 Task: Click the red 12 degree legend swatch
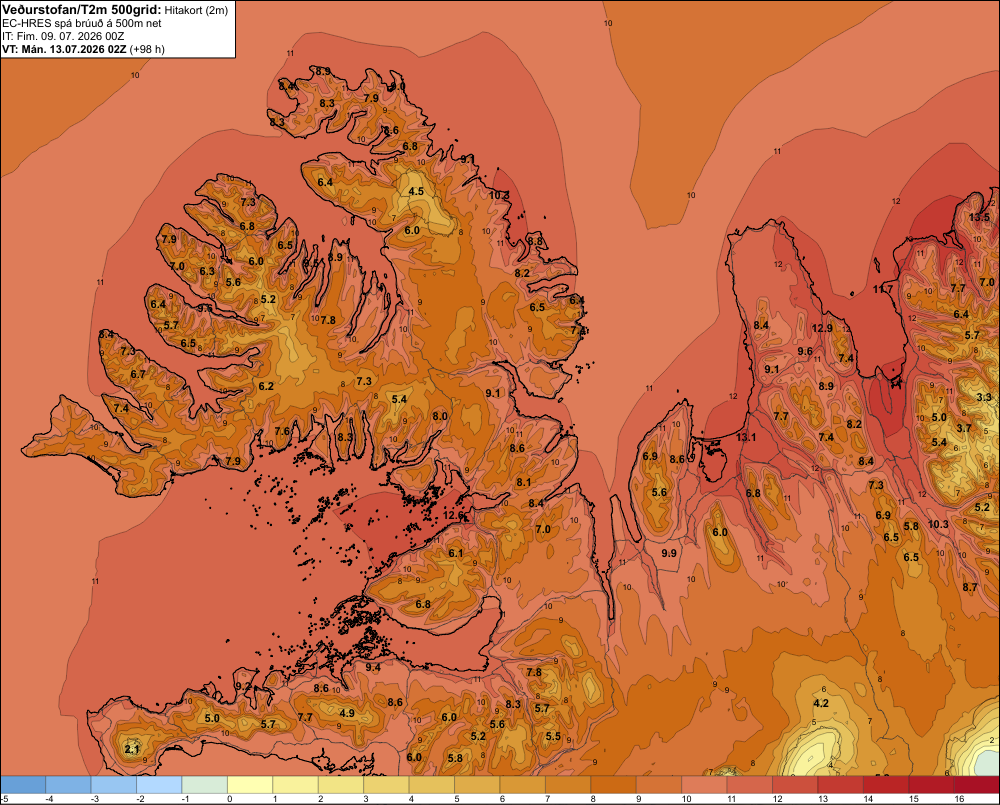[795, 785]
